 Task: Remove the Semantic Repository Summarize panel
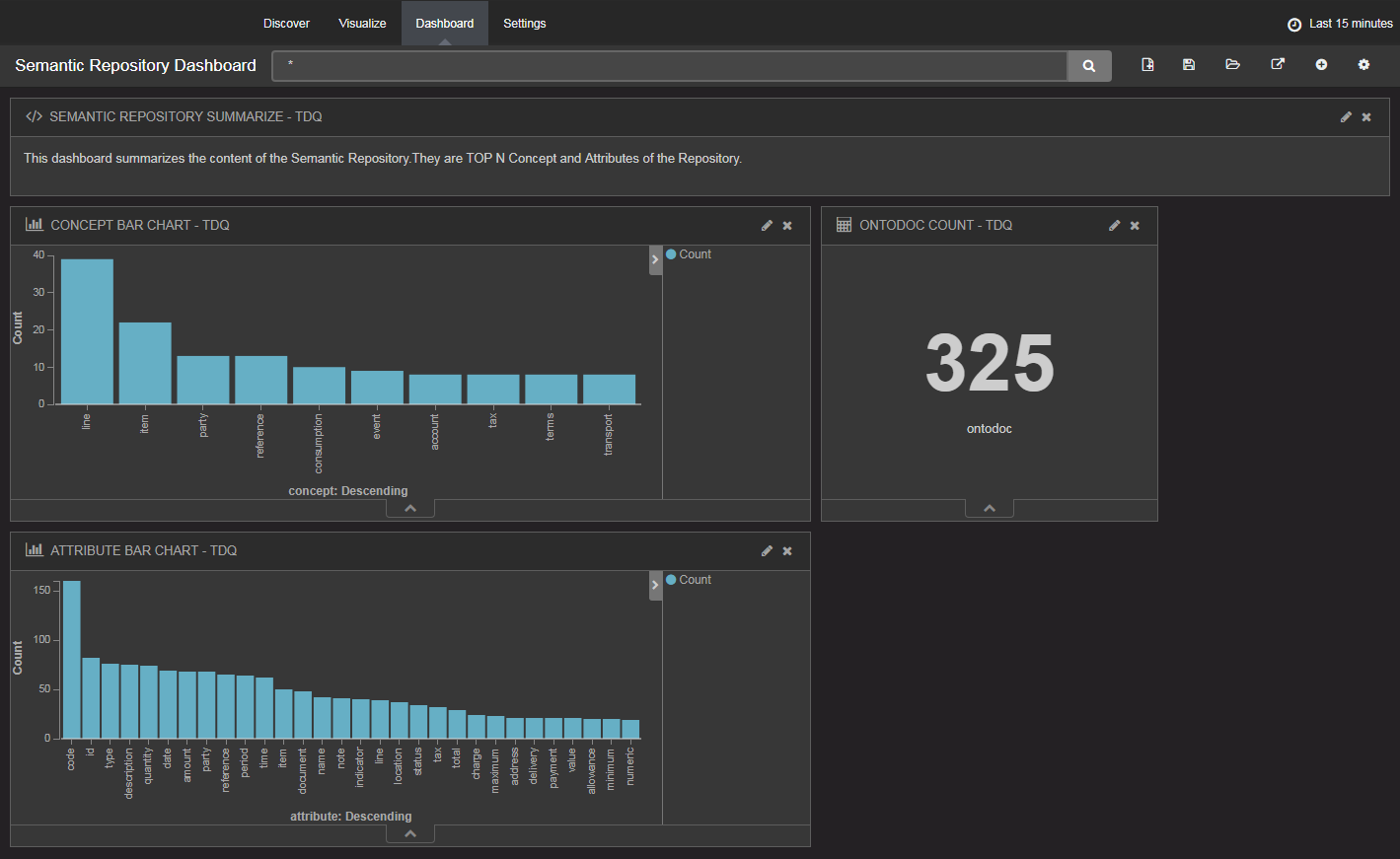coord(1366,117)
